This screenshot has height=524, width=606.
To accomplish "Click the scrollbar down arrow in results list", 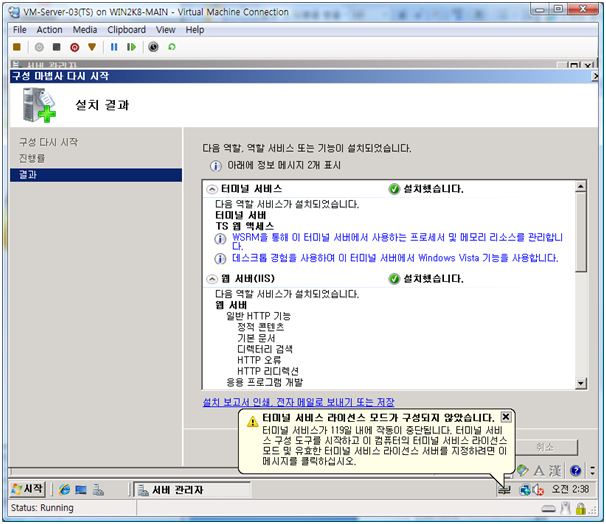I will pos(580,383).
